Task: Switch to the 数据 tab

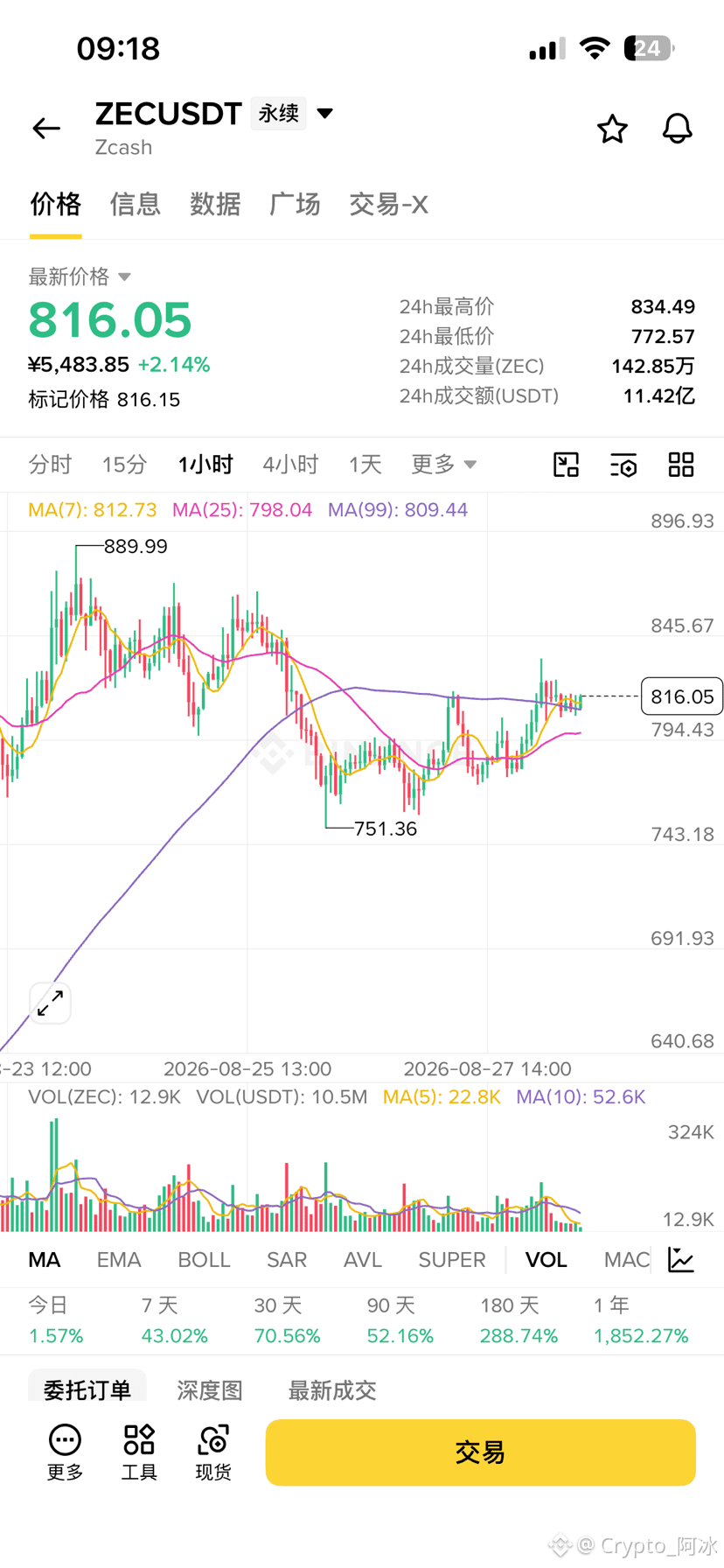Action: tap(215, 204)
